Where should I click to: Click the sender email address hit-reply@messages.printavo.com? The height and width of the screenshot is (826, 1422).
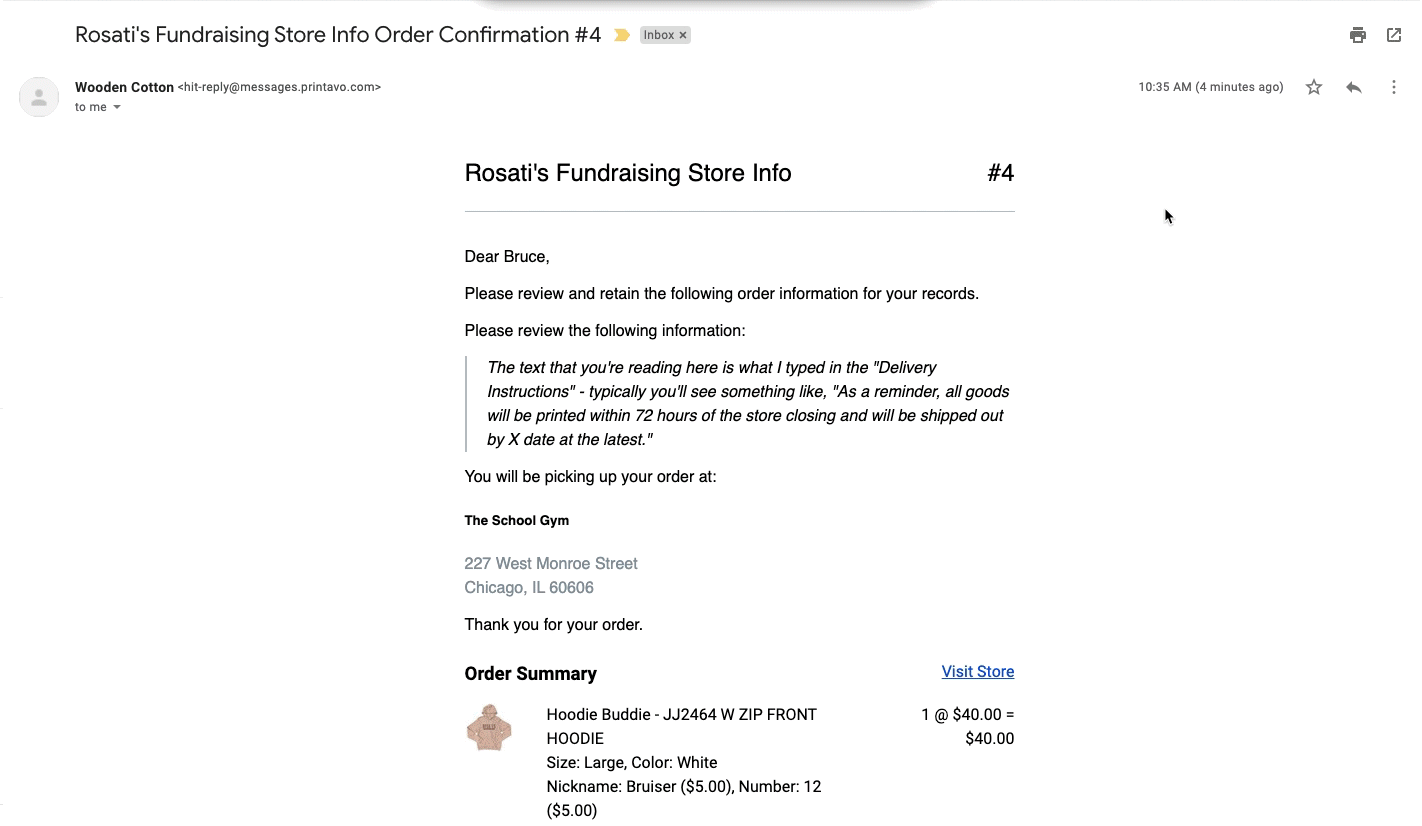click(x=279, y=87)
